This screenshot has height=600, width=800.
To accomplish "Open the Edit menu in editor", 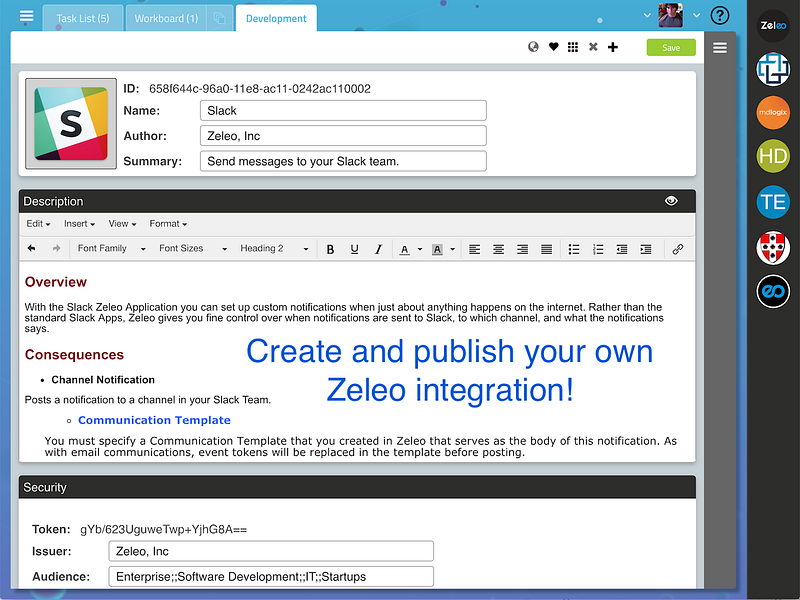I will 38,223.
